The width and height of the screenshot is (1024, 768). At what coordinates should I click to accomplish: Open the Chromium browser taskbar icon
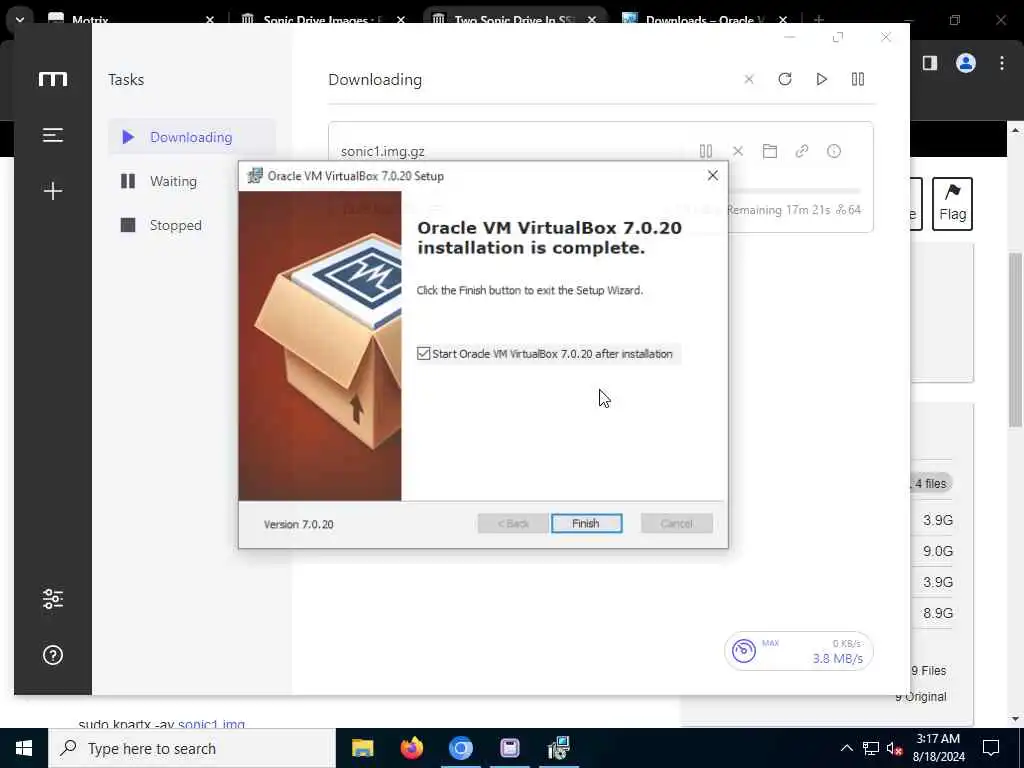pos(460,748)
